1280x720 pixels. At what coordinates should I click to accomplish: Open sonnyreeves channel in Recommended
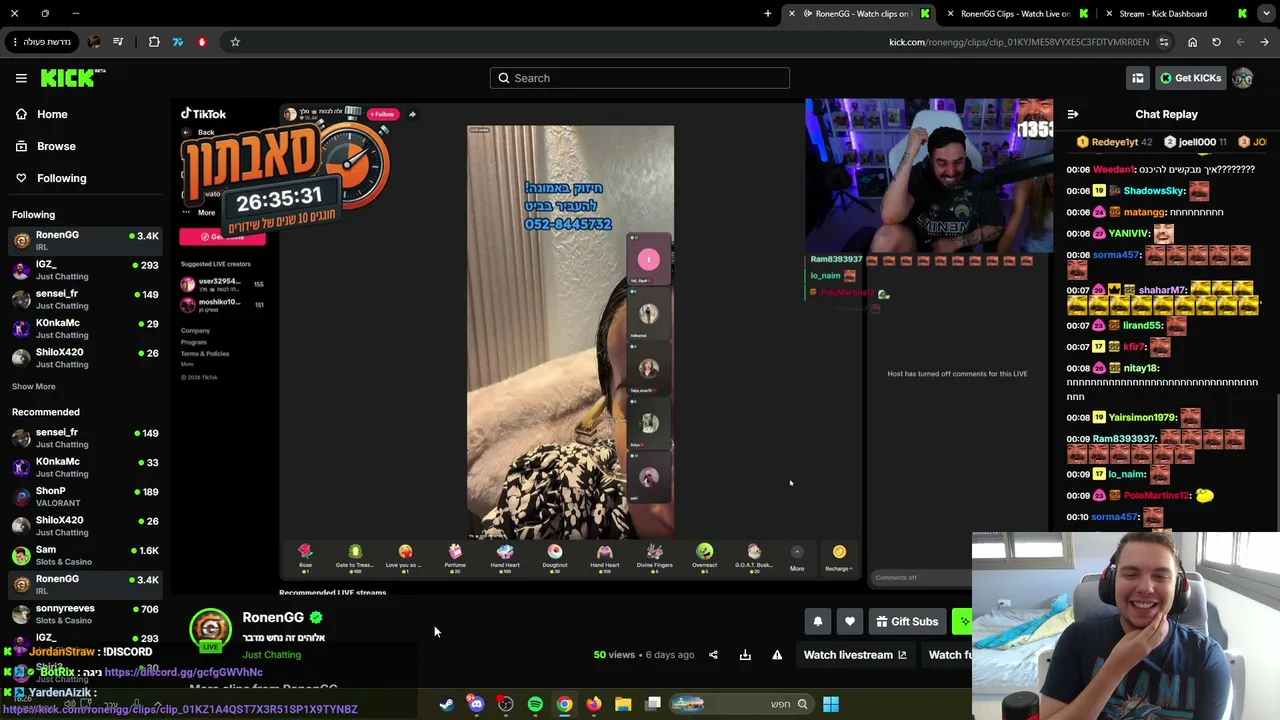pyautogui.click(x=84, y=614)
